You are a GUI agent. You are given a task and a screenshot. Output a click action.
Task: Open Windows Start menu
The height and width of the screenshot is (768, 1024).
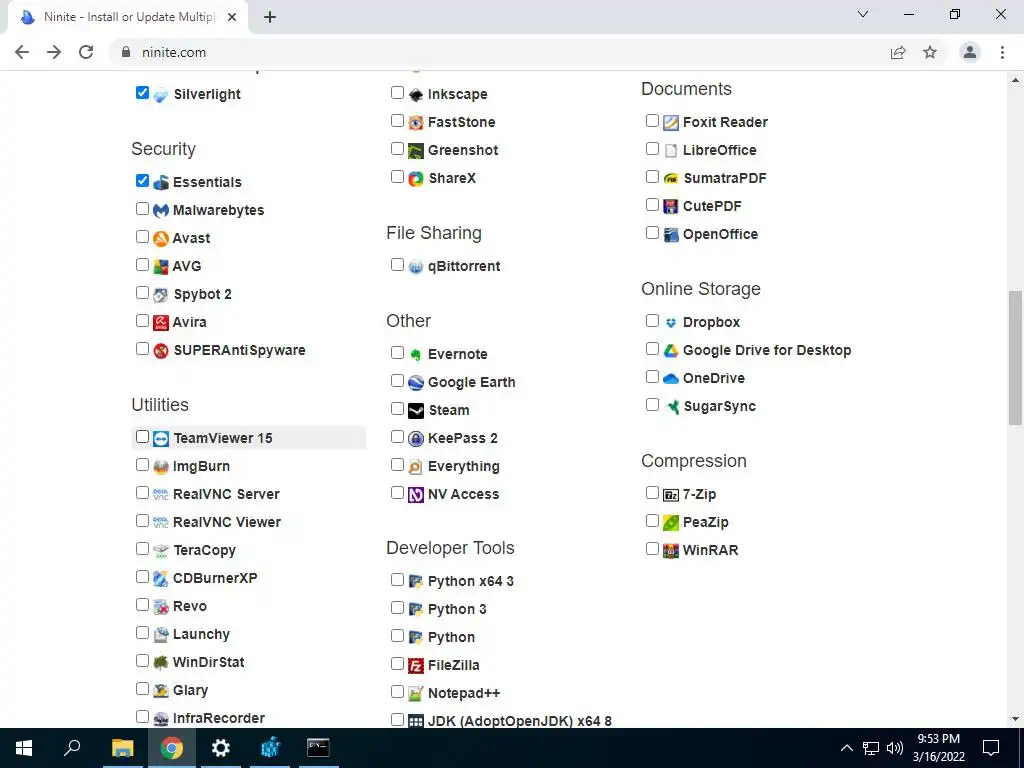24,748
